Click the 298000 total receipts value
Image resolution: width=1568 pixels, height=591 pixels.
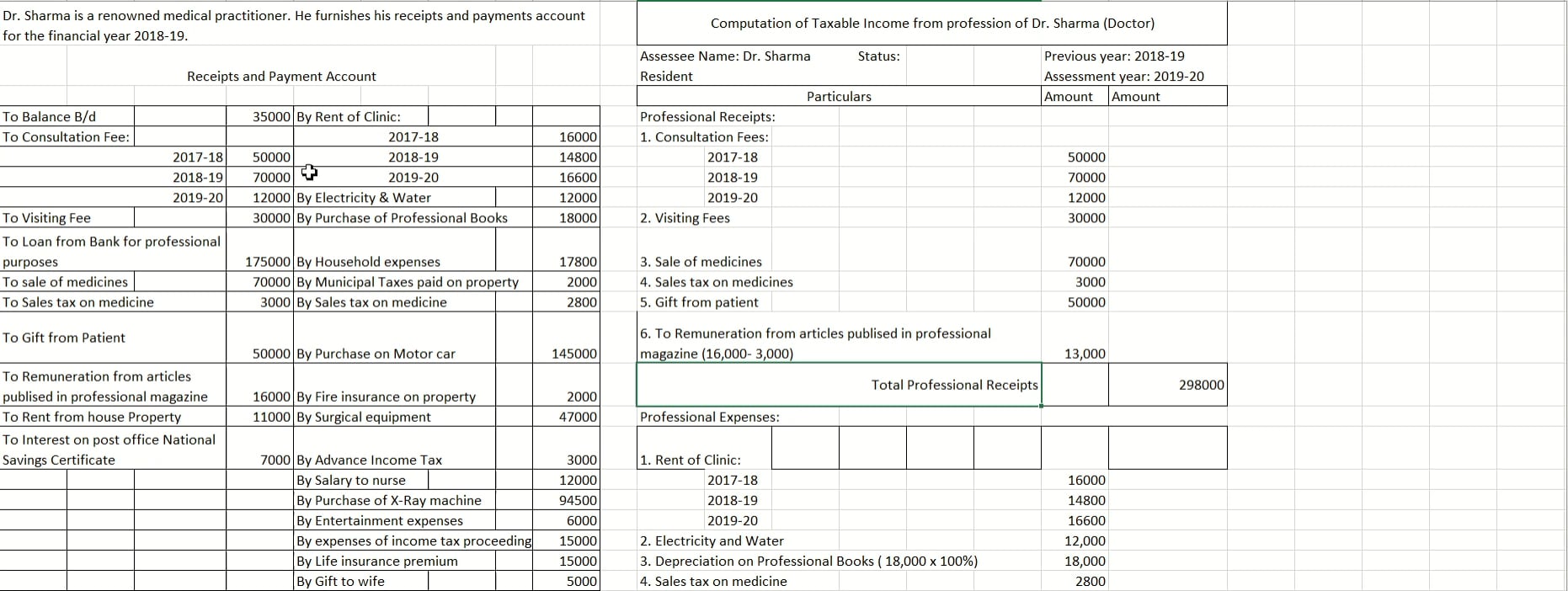coord(1202,385)
